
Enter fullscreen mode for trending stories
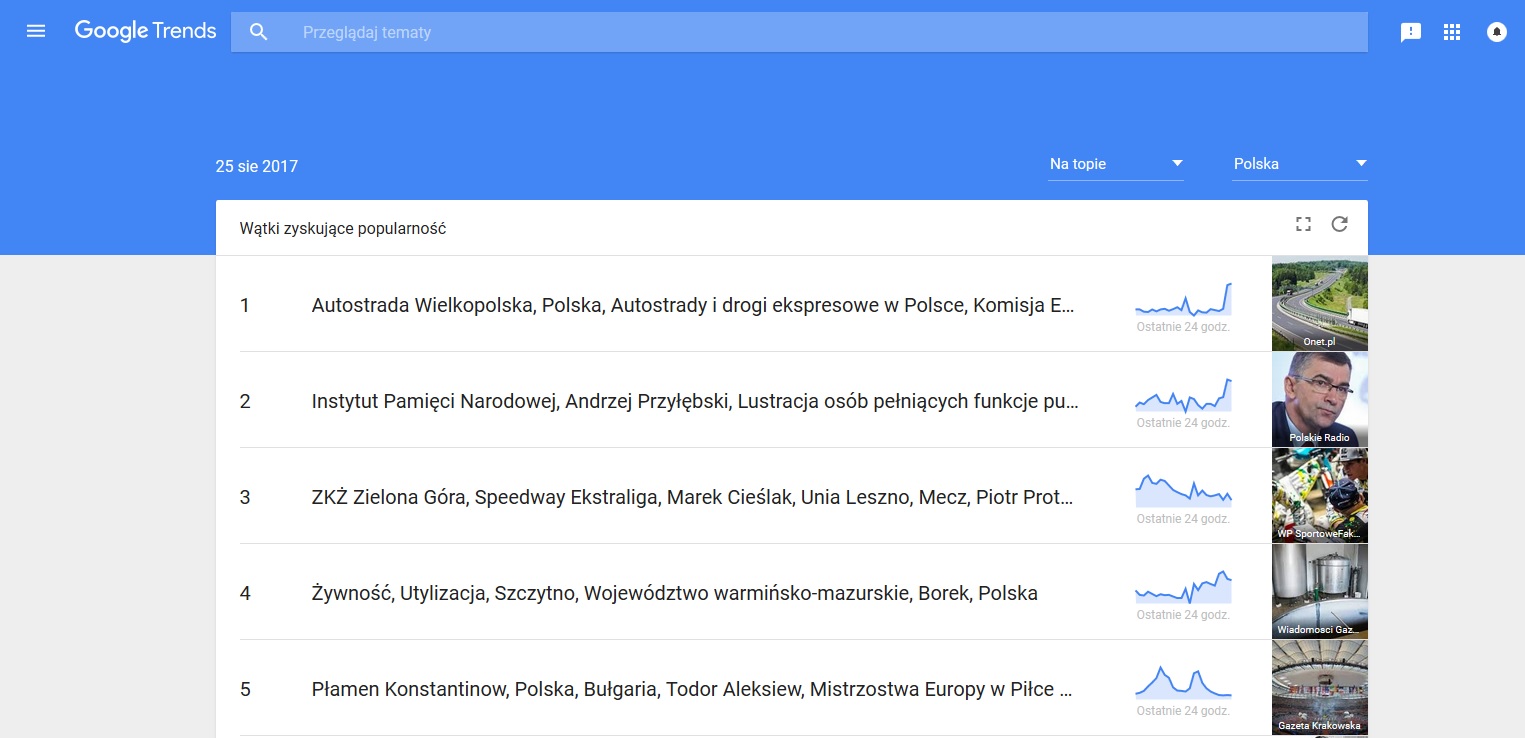1303,224
